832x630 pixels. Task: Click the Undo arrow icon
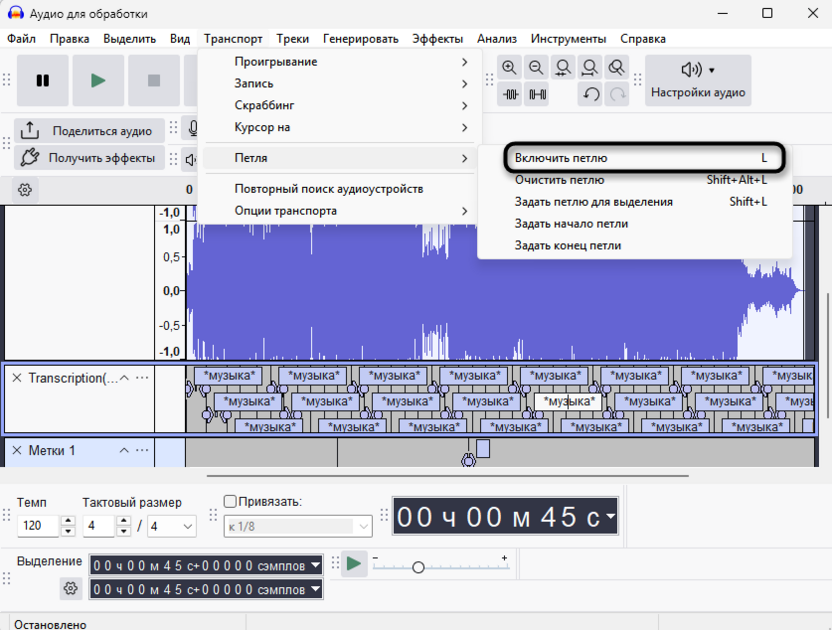(x=590, y=94)
